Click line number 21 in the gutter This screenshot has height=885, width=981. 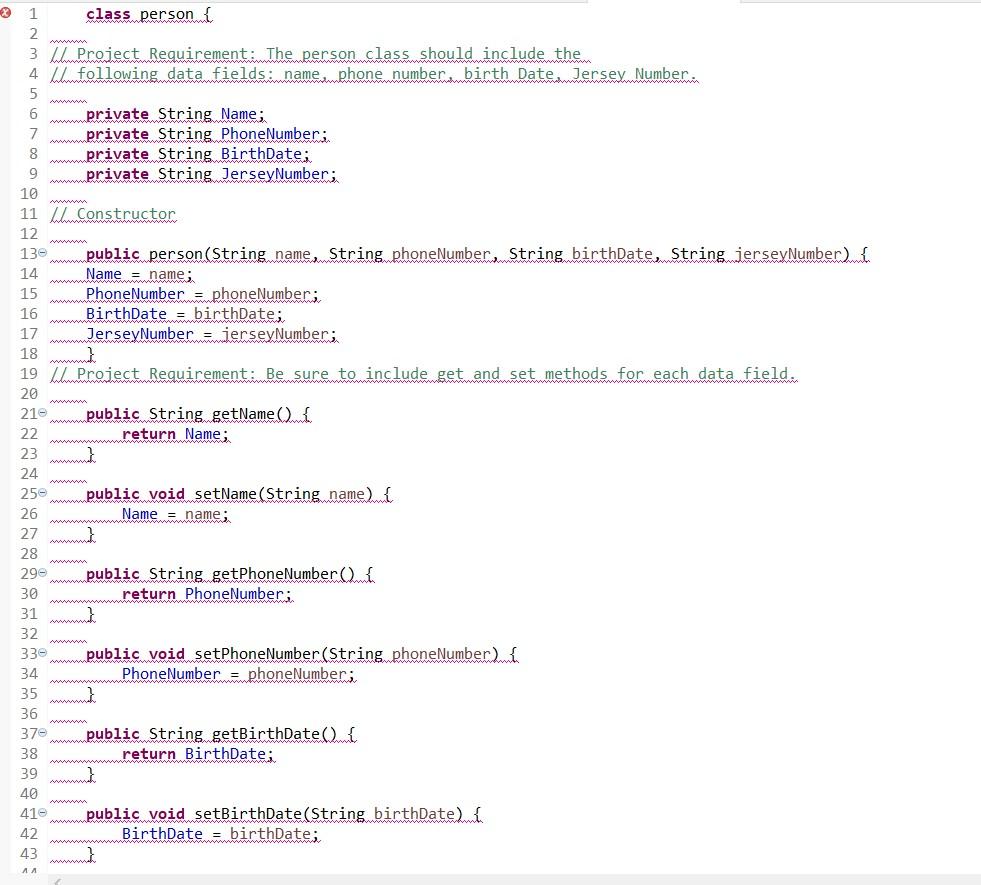(28, 413)
